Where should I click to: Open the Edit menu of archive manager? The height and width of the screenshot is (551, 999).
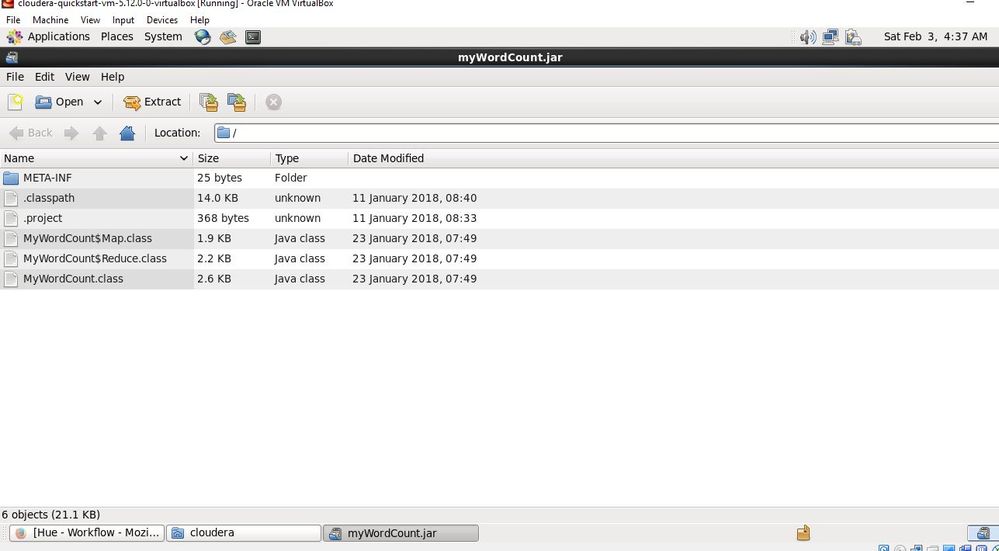(44, 76)
